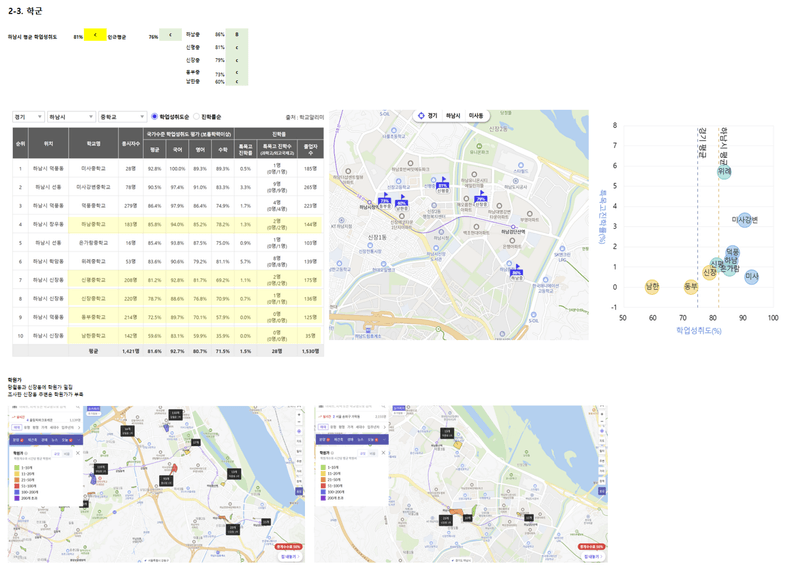Click the highlighted 하남중학교 cell
The image size is (786, 573).
tap(93, 224)
